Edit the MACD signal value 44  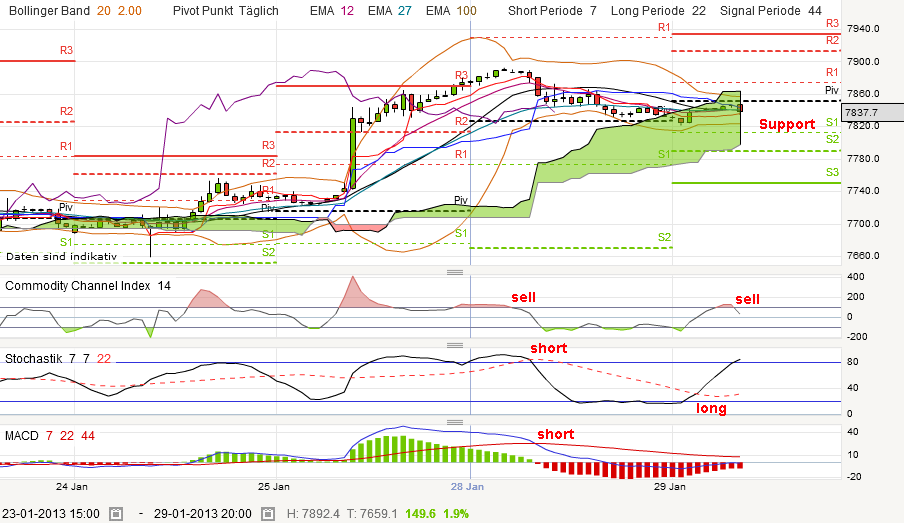pos(88,435)
